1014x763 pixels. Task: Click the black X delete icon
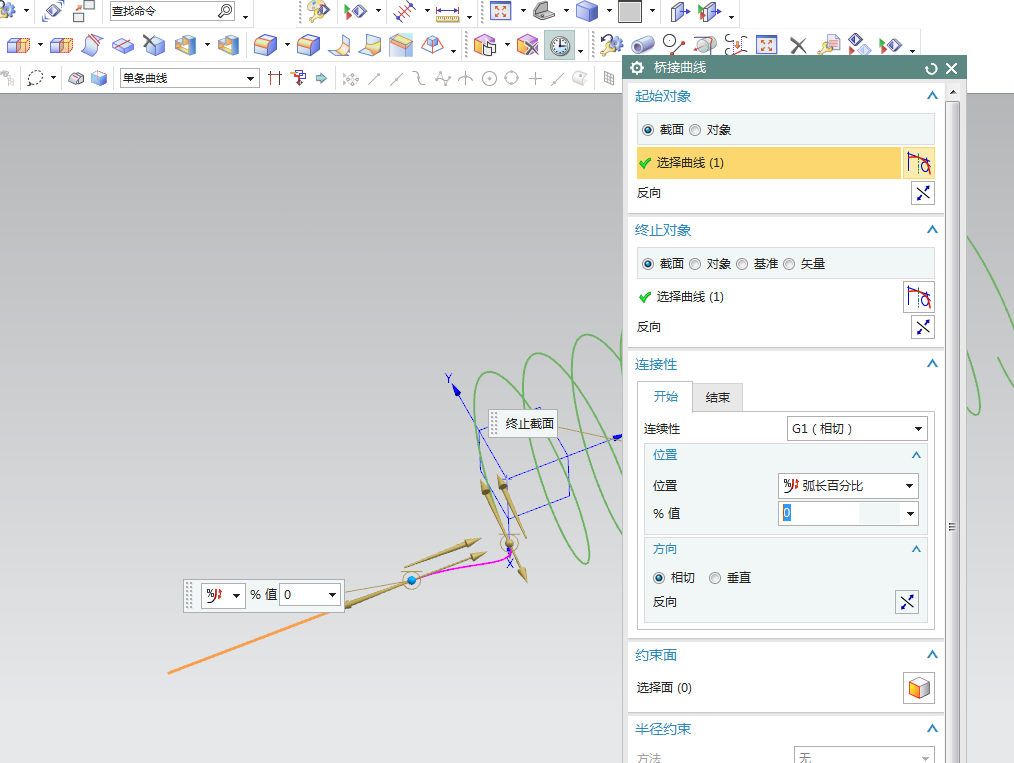[798, 45]
